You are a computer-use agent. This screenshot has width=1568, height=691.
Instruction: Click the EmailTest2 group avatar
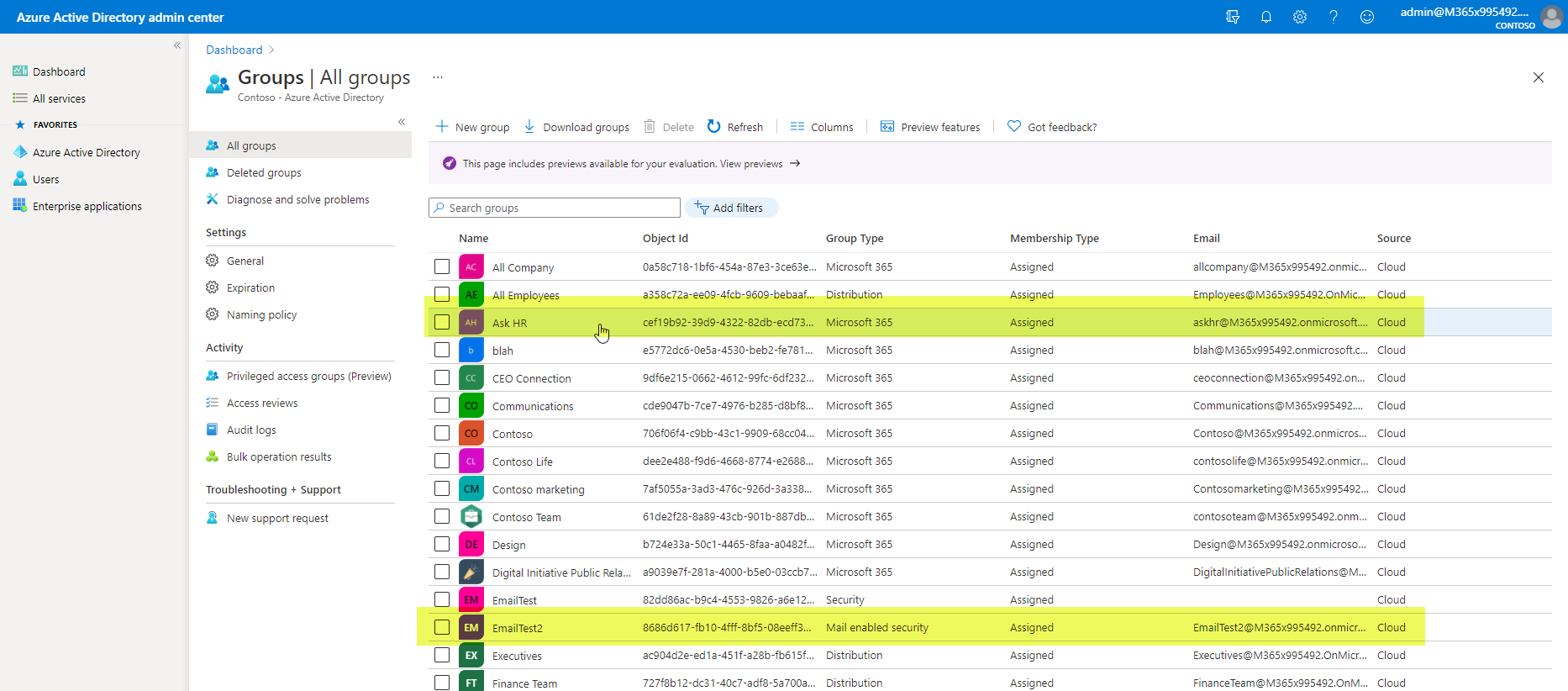tap(471, 628)
